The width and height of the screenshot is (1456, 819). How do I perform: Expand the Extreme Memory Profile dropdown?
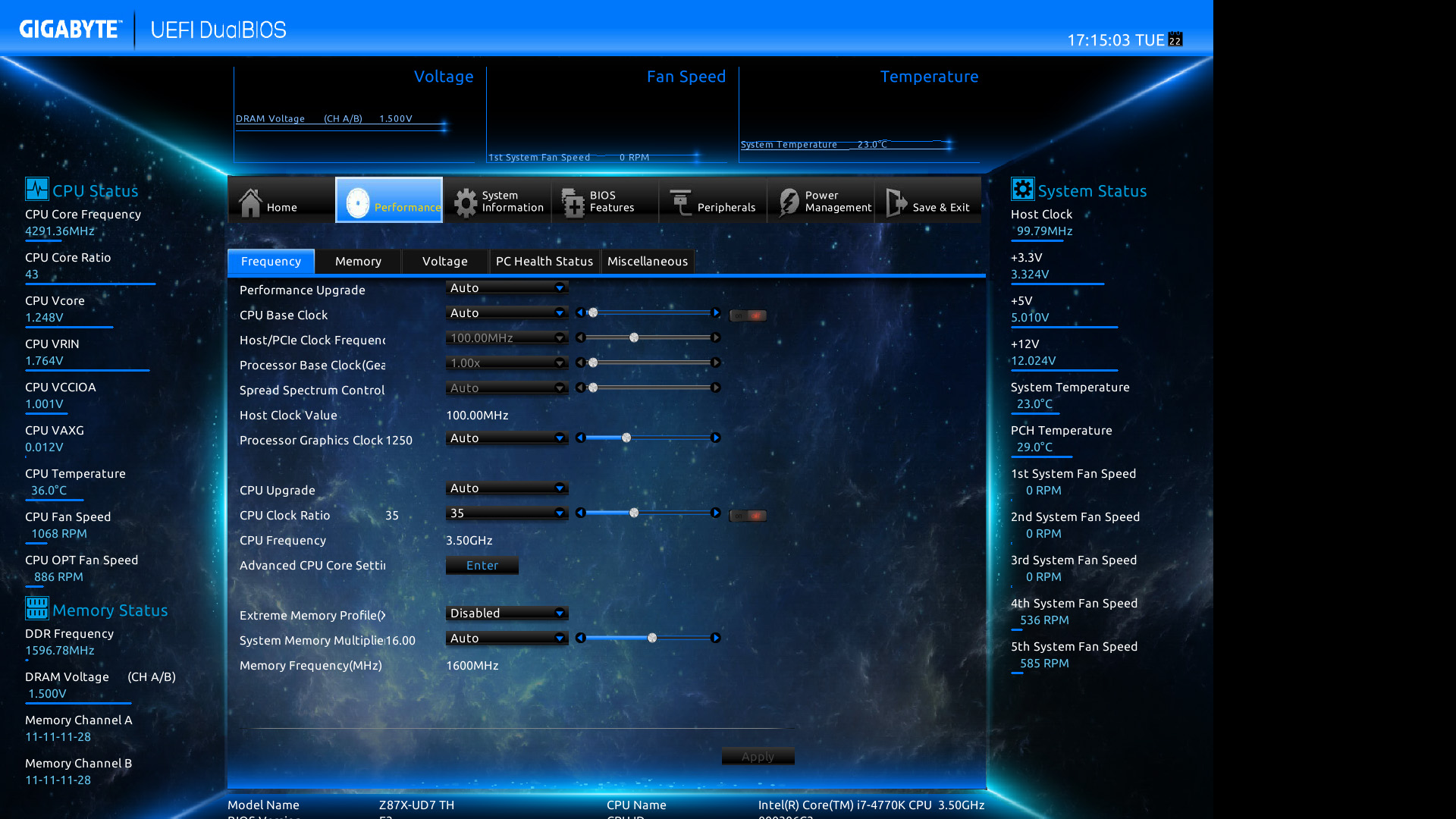507,613
